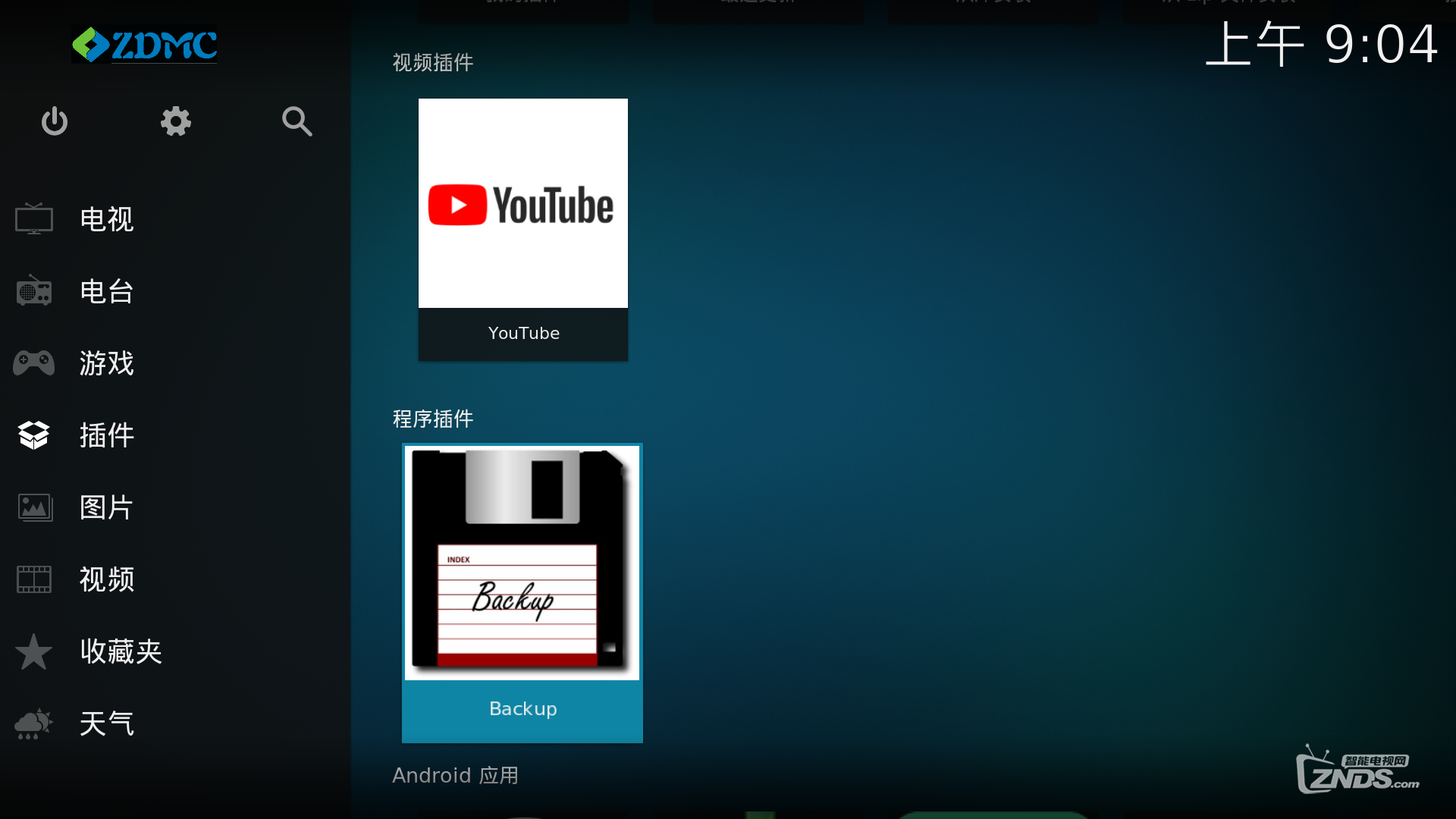Select 收藏夹 in the side menu

(x=121, y=651)
